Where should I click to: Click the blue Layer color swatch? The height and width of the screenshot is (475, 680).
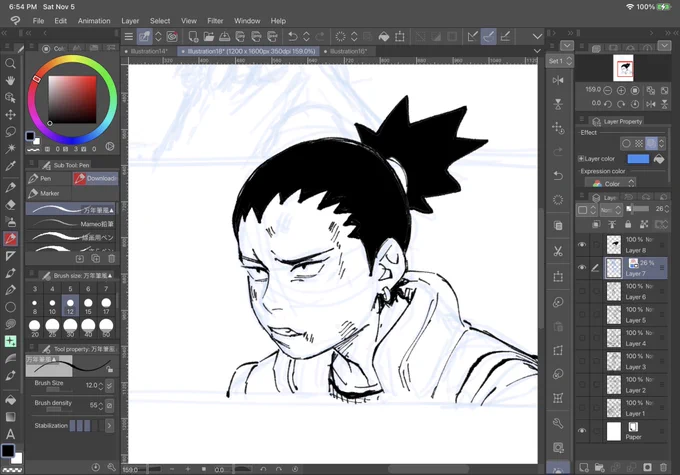coord(638,159)
